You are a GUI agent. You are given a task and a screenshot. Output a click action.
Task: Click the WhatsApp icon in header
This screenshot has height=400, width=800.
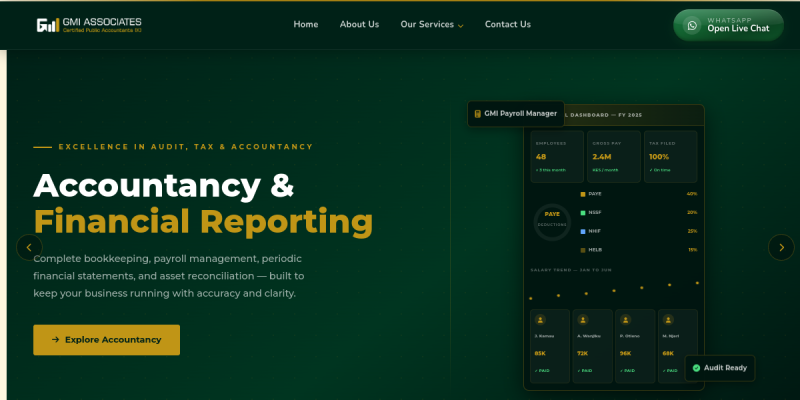[x=692, y=25]
